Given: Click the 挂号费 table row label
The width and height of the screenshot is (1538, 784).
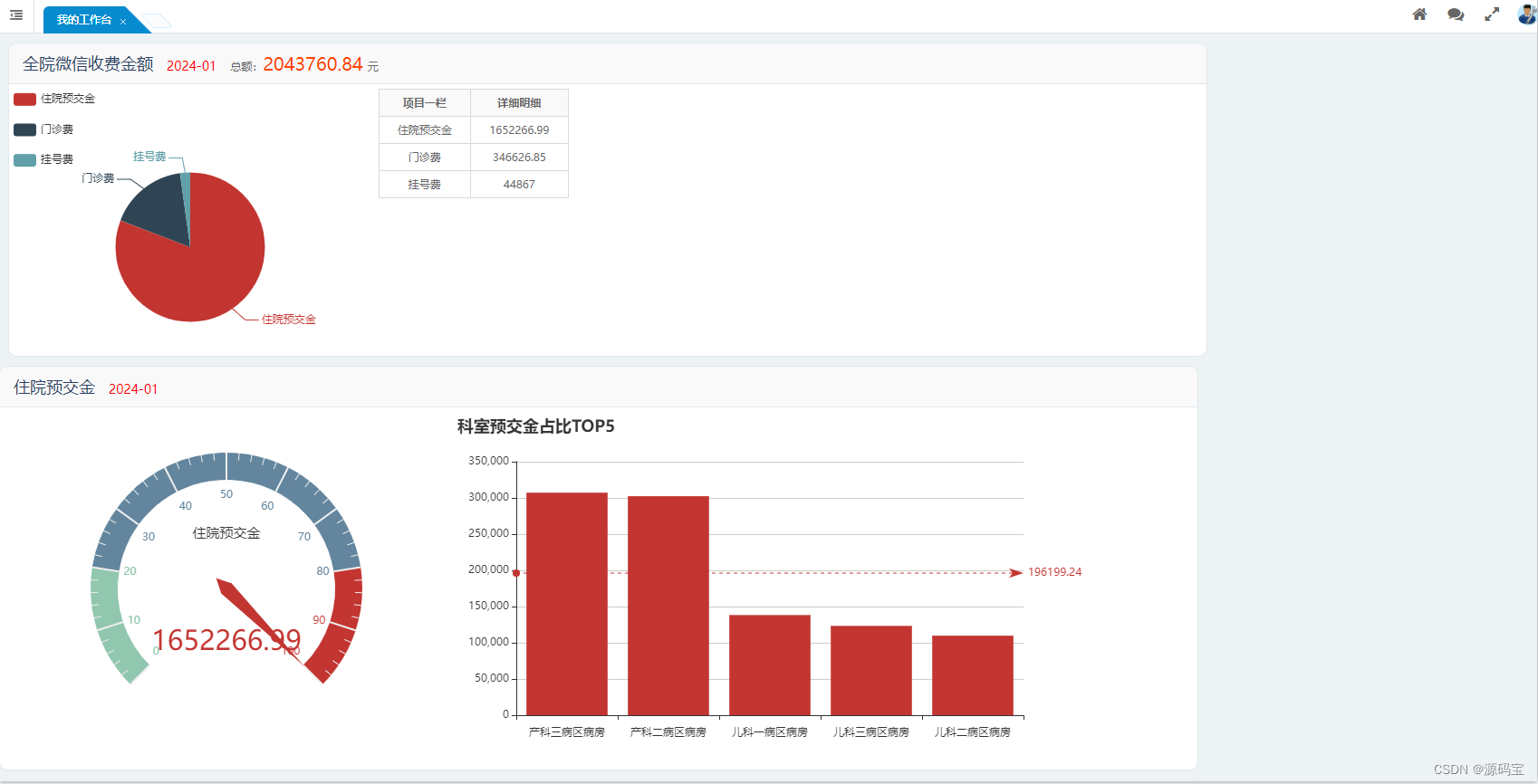Looking at the screenshot, I should point(425,185).
